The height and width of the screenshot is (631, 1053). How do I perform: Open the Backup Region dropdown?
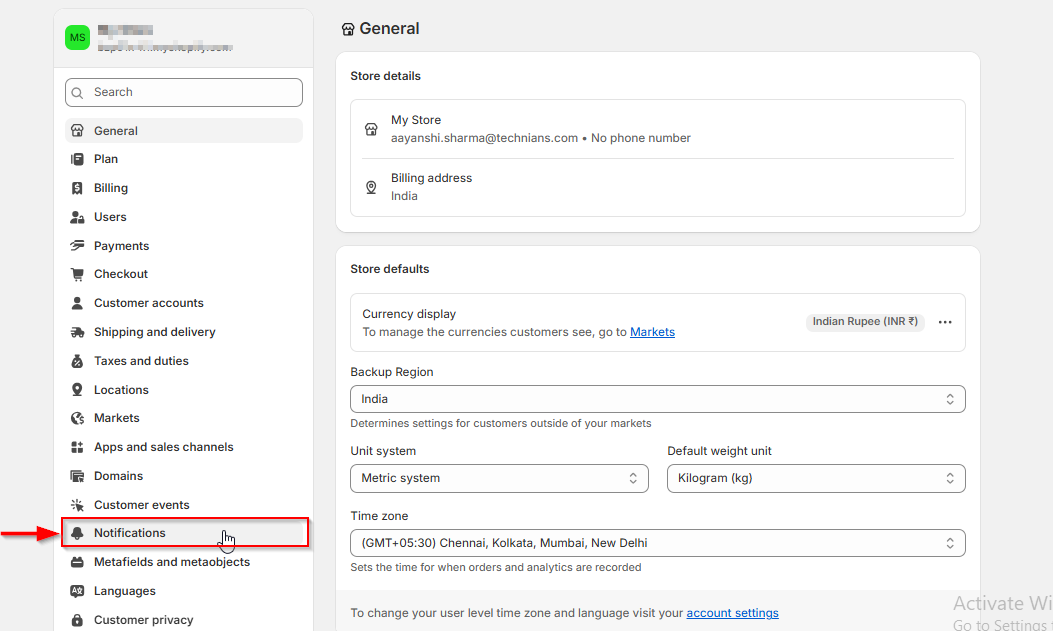coord(657,399)
